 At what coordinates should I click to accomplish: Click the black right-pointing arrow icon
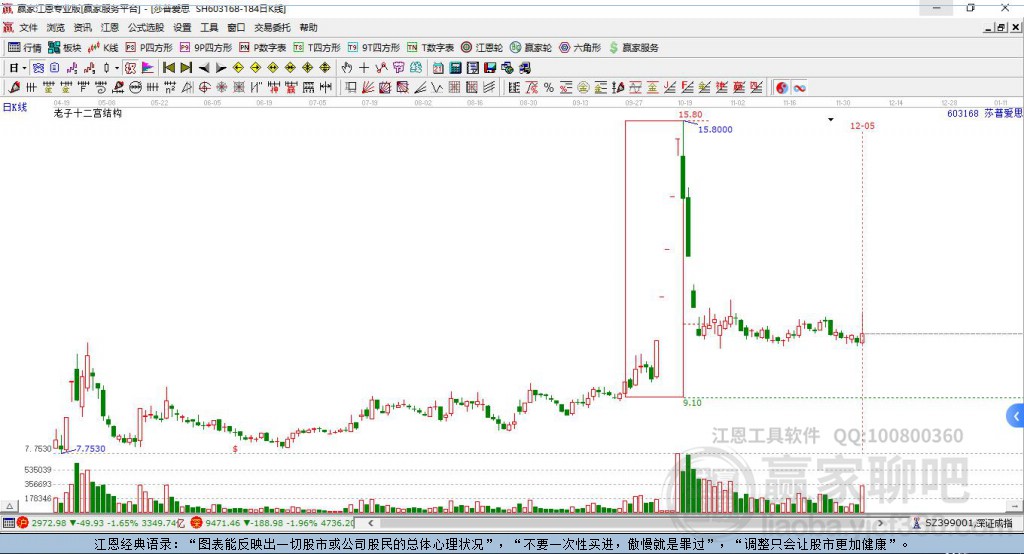[x=221, y=68]
